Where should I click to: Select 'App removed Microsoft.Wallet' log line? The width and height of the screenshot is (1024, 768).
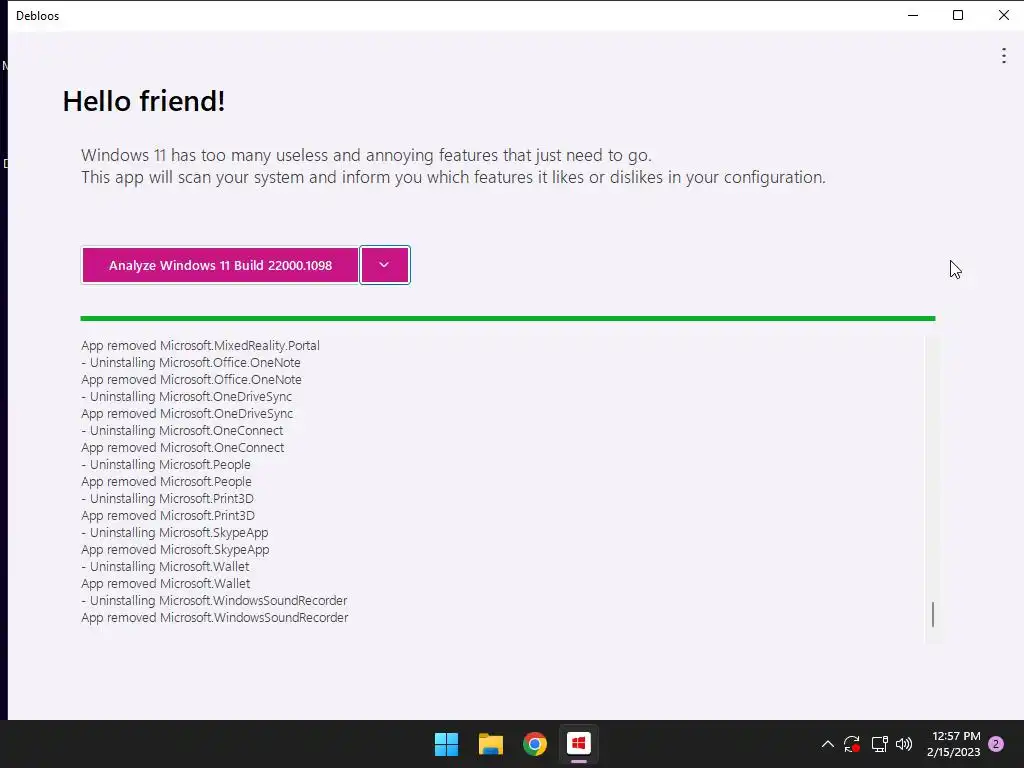coord(166,583)
